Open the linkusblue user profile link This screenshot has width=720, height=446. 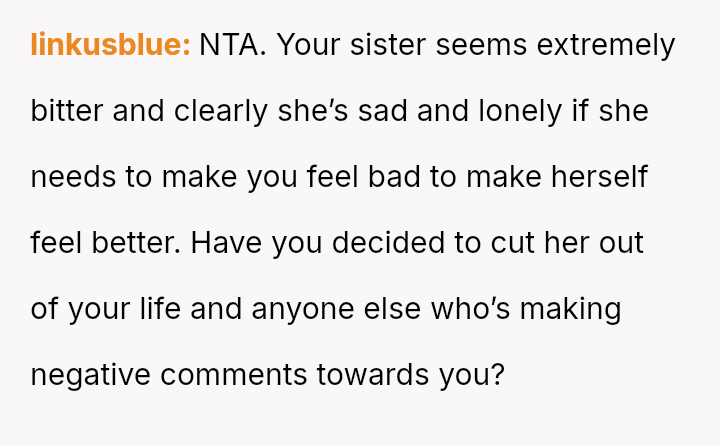(110, 45)
